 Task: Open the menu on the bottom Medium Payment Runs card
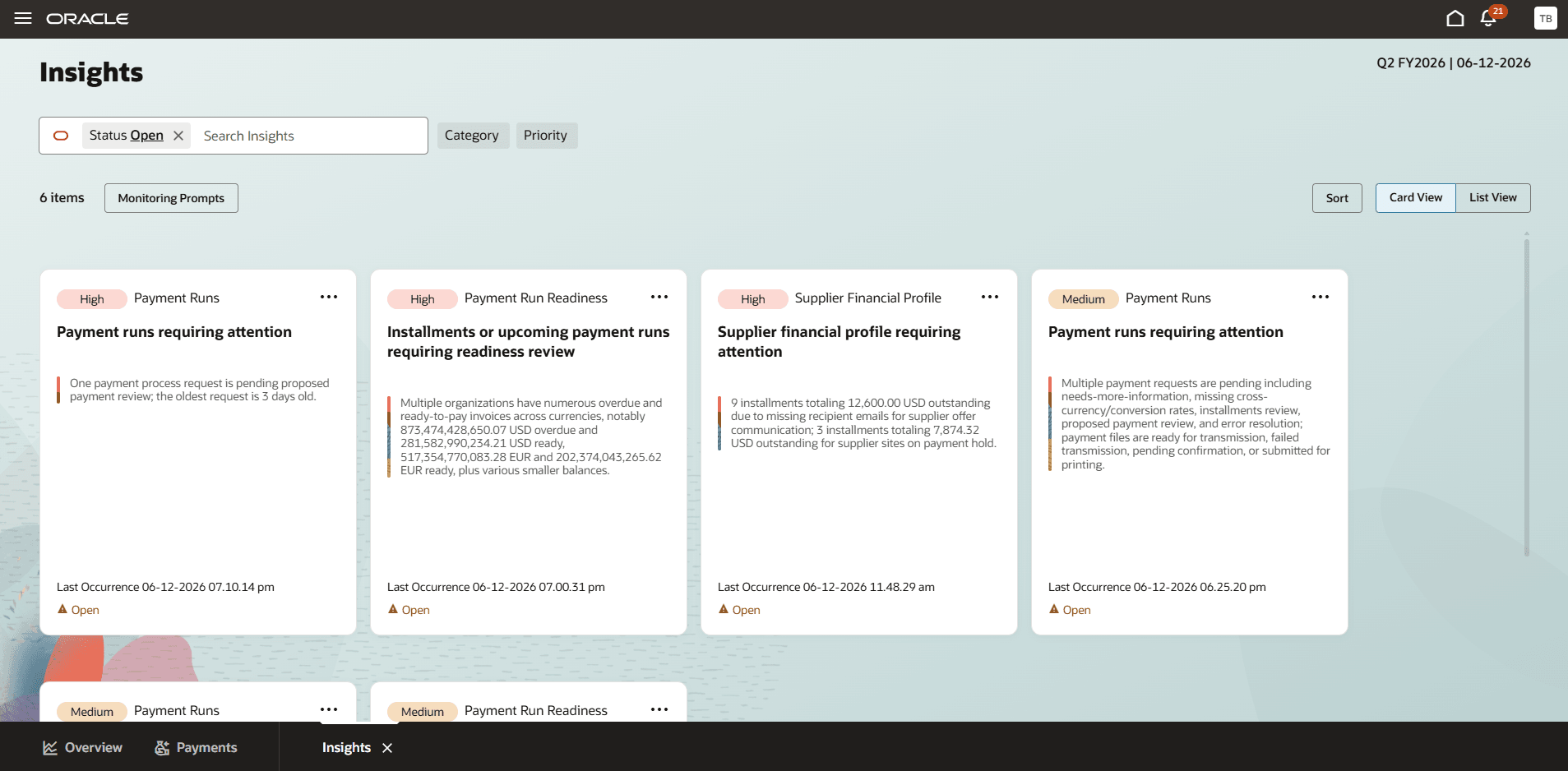(x=329, y=709)
